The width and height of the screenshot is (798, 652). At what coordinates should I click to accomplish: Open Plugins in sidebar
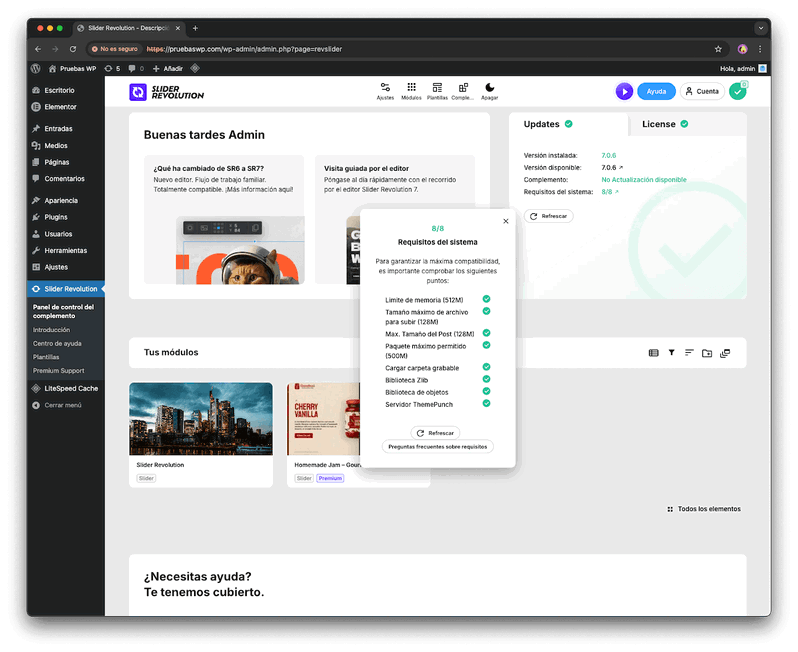click(55, 217)
